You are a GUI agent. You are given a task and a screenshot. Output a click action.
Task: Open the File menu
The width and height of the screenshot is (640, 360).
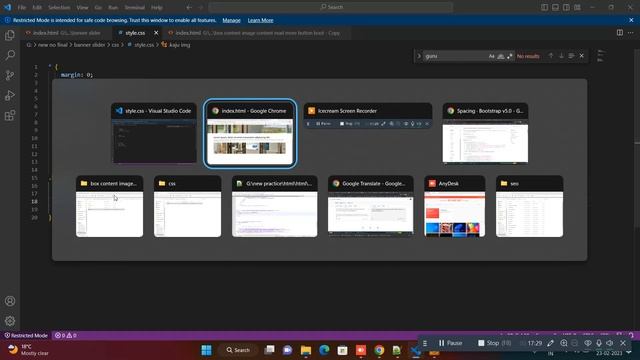pos(22,7)
